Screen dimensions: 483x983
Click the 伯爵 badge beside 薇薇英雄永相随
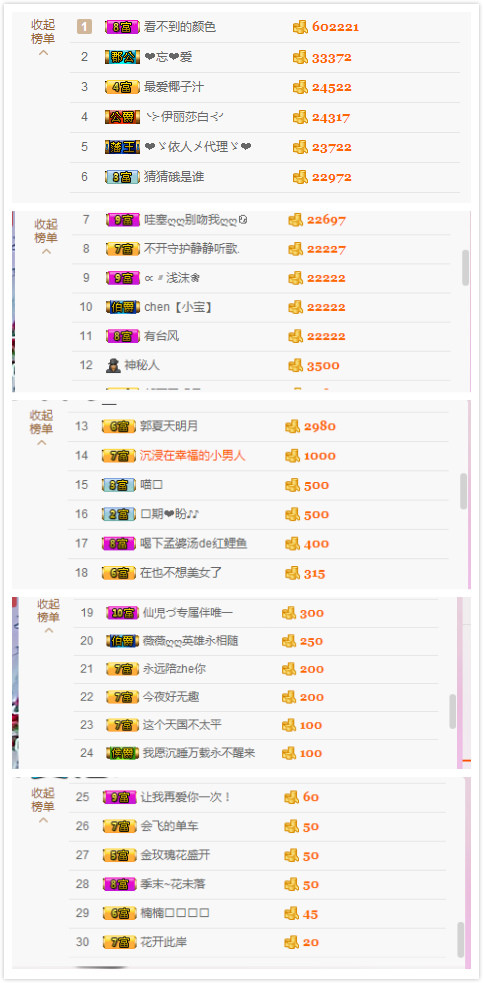pos(122,641)
